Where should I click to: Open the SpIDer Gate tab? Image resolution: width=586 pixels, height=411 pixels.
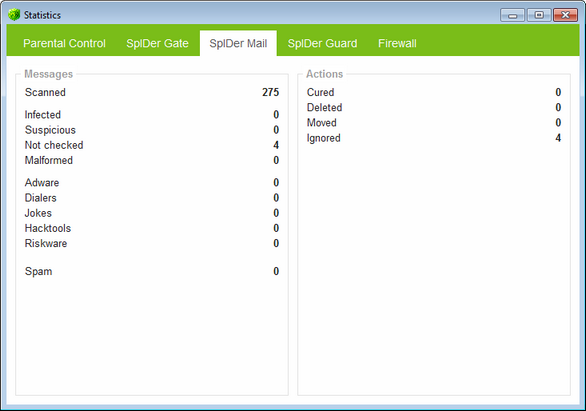pyautogui.click(x=157, y=43)
